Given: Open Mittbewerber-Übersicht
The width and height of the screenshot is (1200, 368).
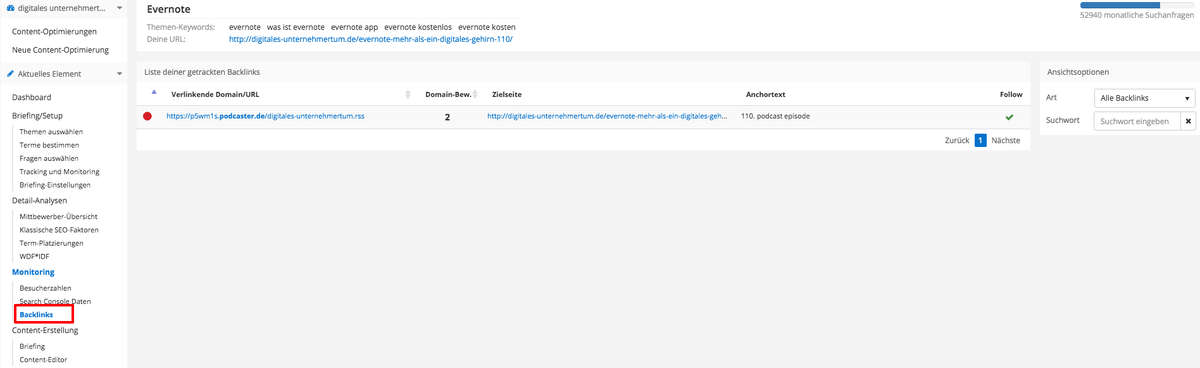Looking at the screenshot, I should click(59, 216).
